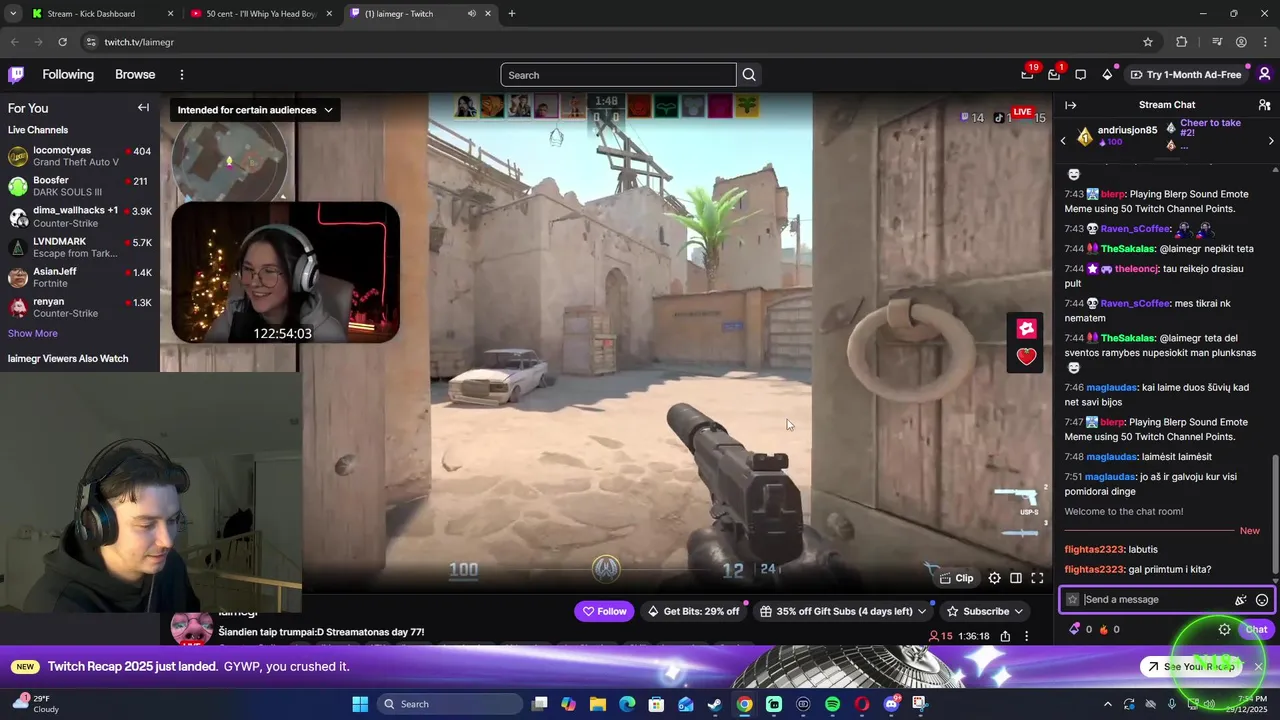
Task: Open renyan Counter-Strike channel
Action: coord(80,307)
